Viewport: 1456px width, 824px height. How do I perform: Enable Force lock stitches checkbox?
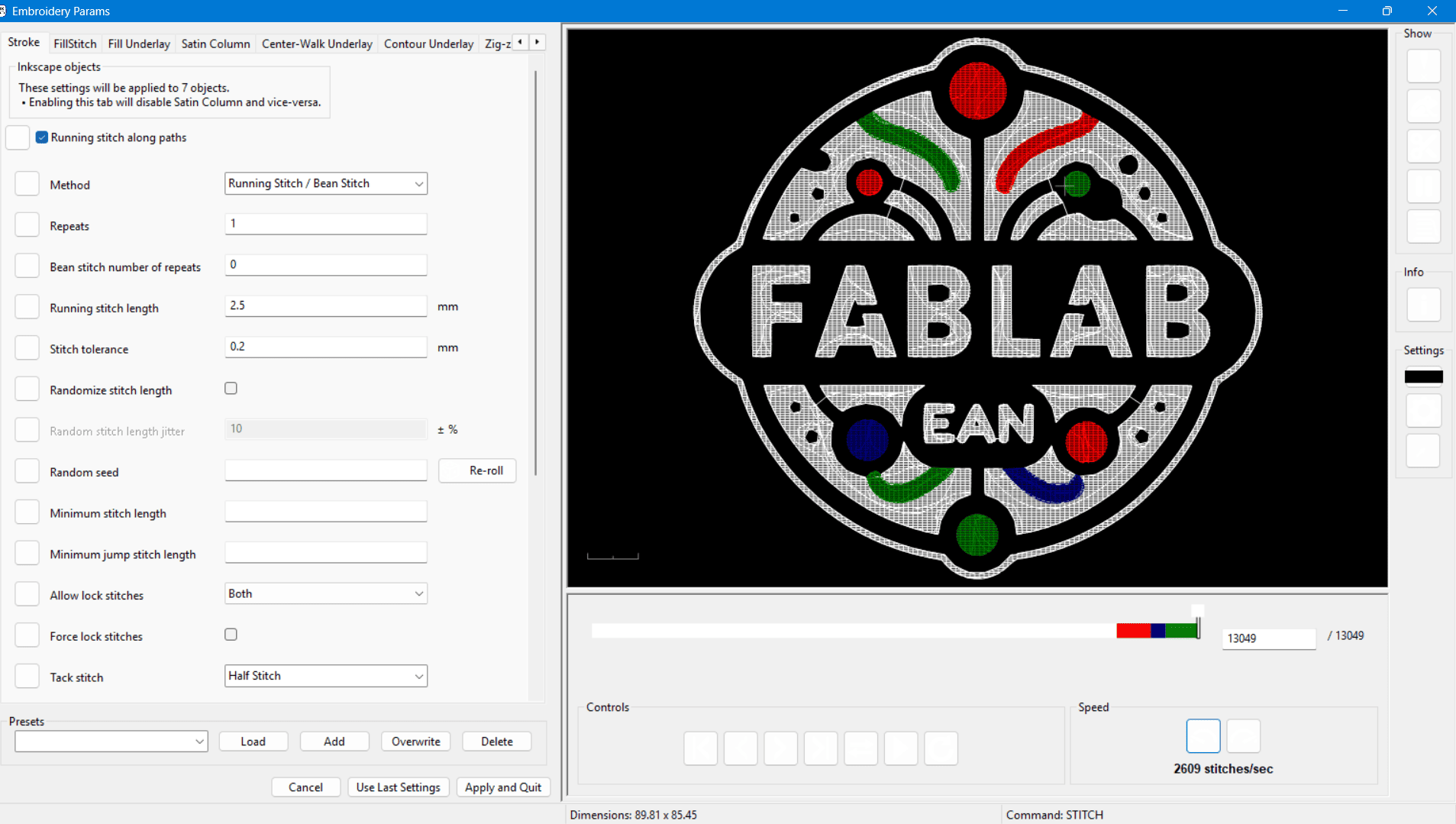[x=231, y=635]
